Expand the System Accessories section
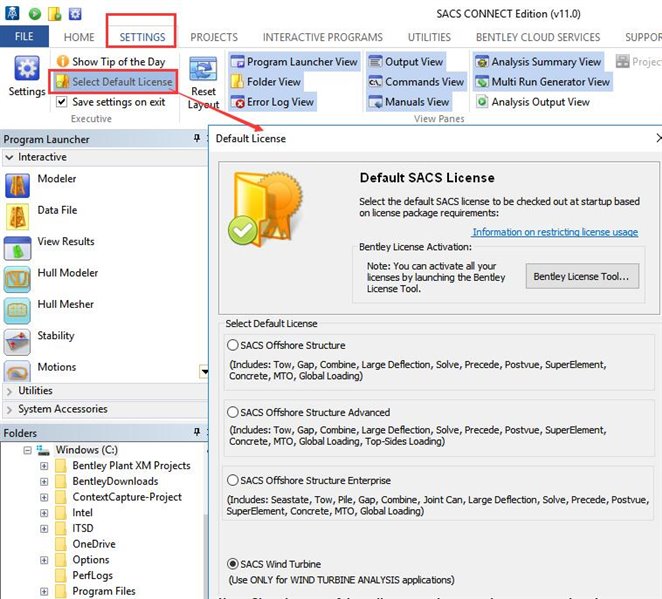Screen dimensions: 662x599 [x=9, y=409]
